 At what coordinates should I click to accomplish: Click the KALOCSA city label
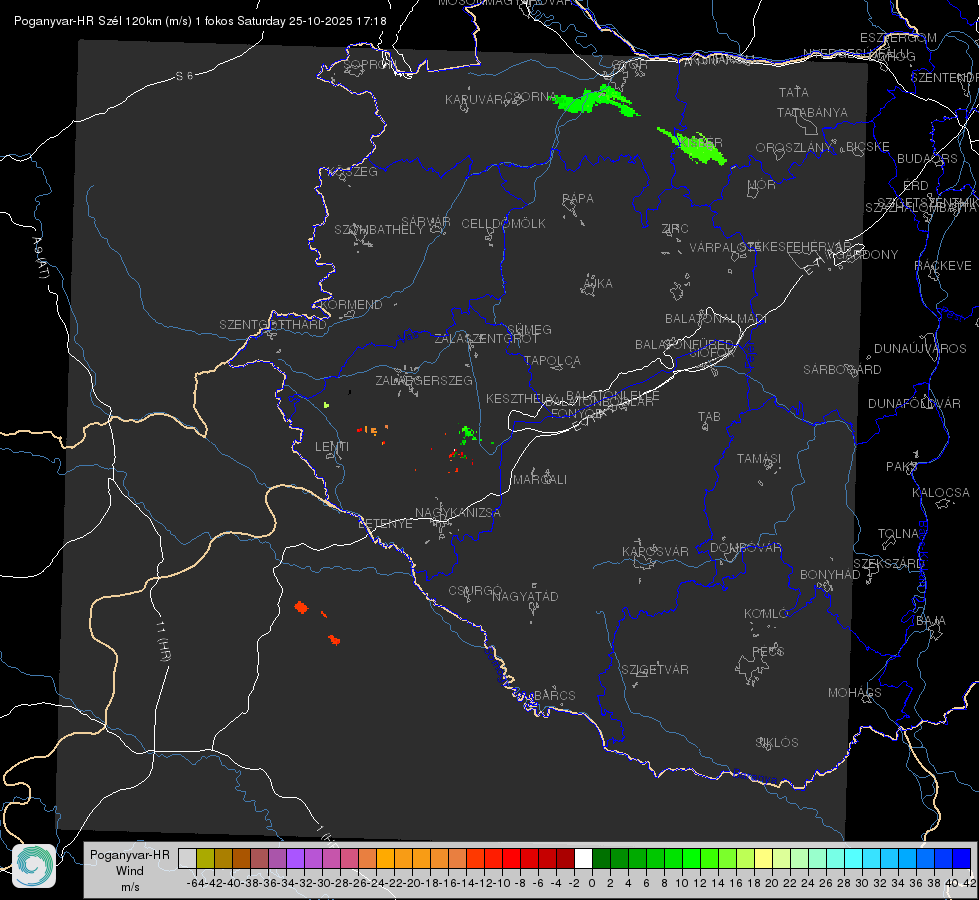941,493
